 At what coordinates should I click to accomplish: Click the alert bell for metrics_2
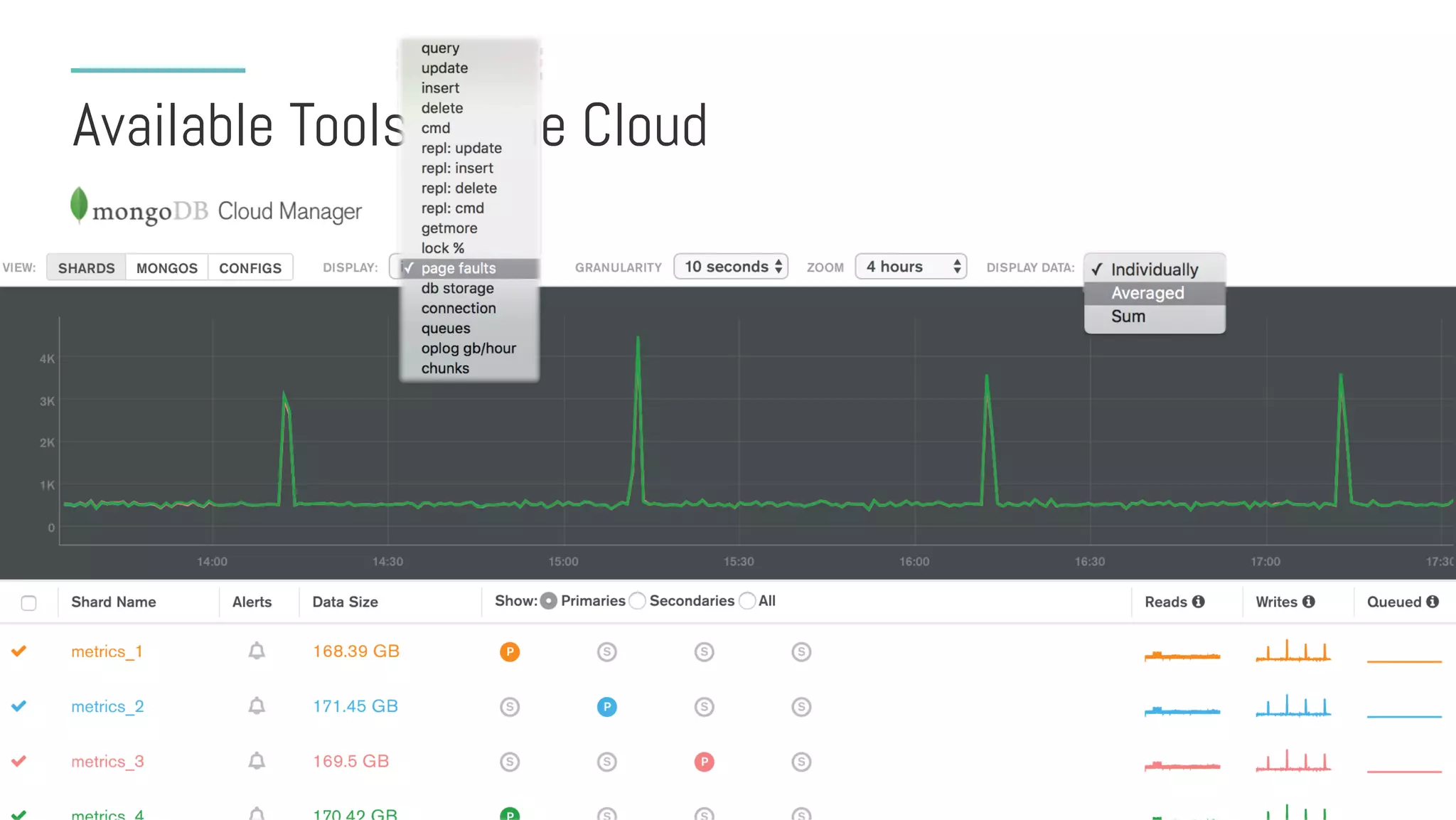click(257, 705)
